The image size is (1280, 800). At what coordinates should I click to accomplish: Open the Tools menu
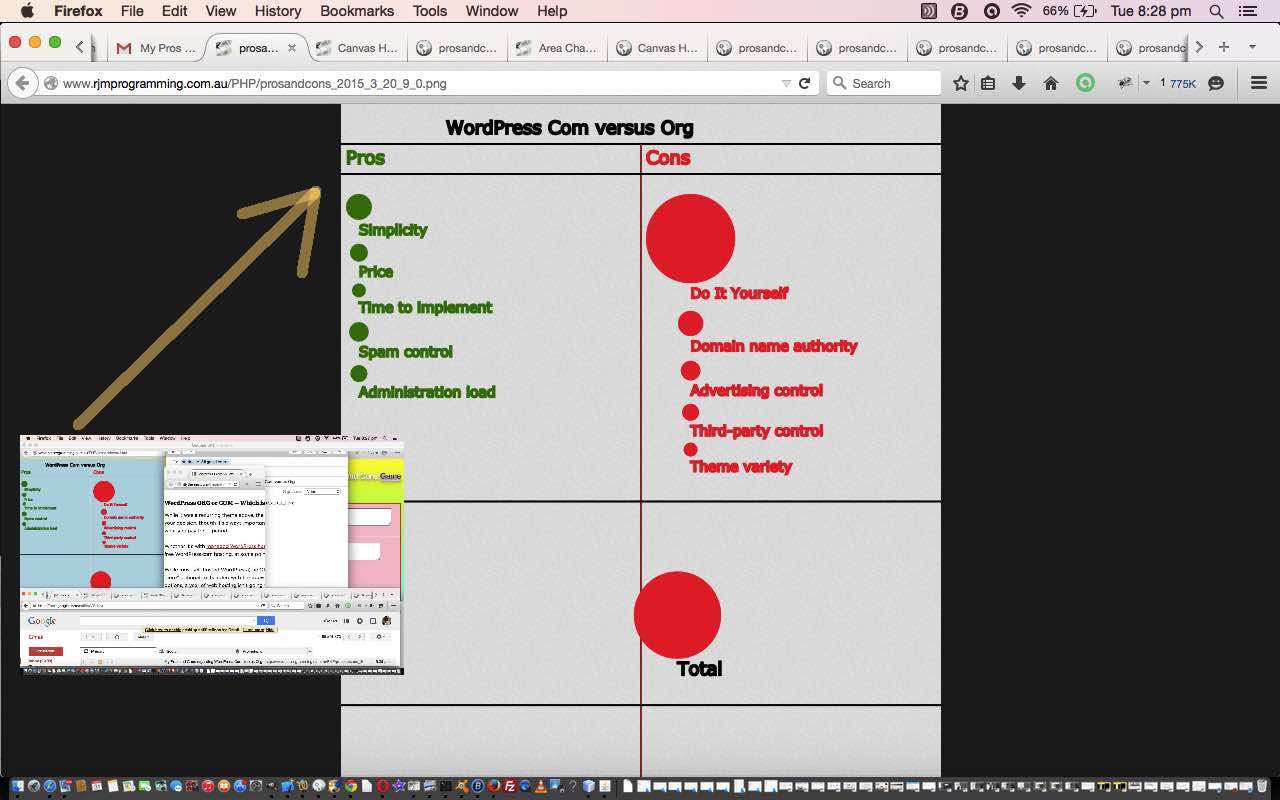point(430,11)
